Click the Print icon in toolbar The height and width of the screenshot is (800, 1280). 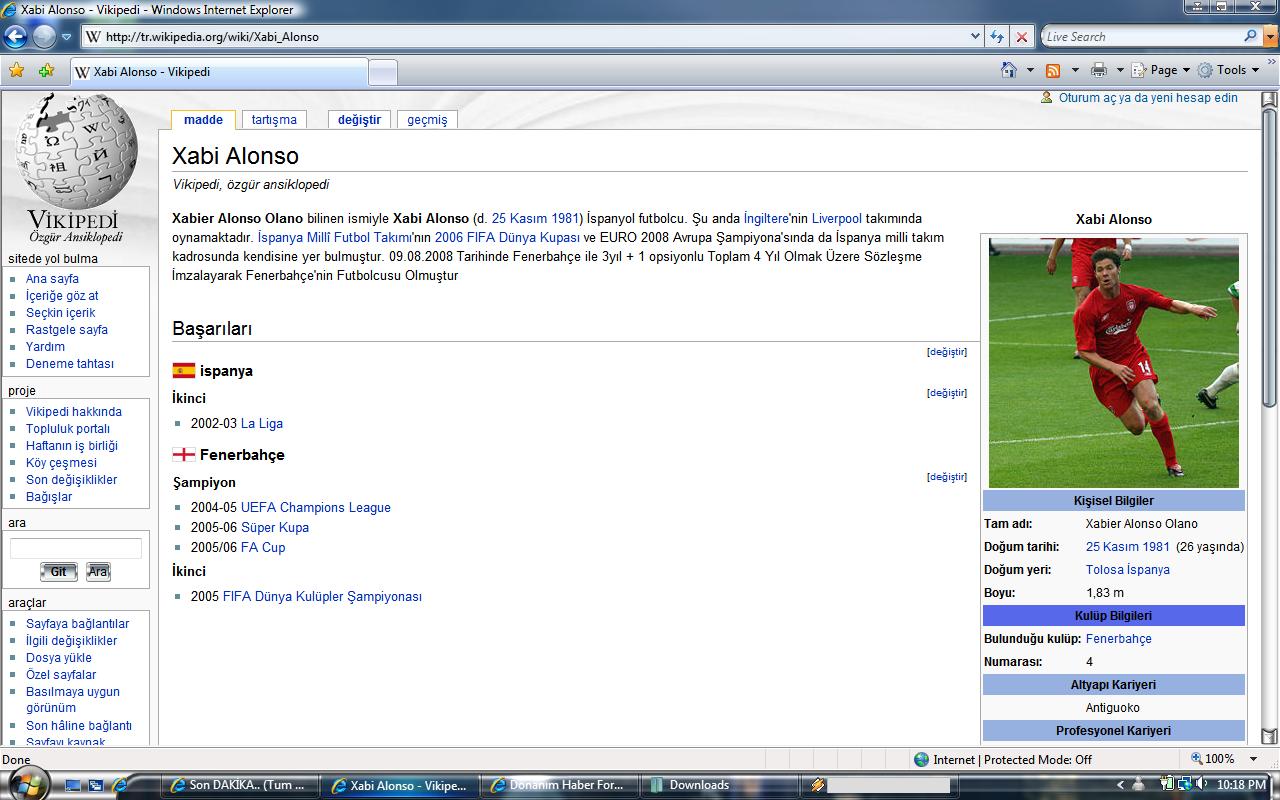point(1099,70)
